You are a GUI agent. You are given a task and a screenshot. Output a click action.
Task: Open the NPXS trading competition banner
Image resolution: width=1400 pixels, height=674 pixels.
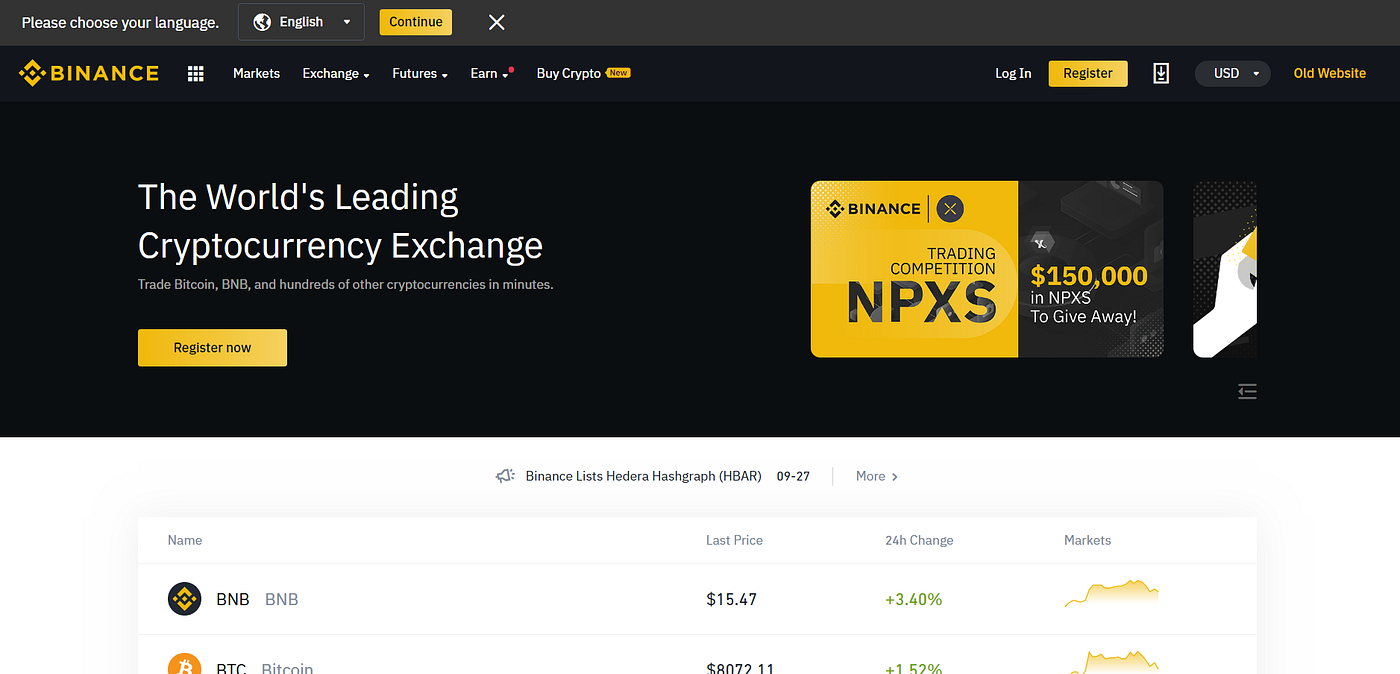[x=987, y=269]
